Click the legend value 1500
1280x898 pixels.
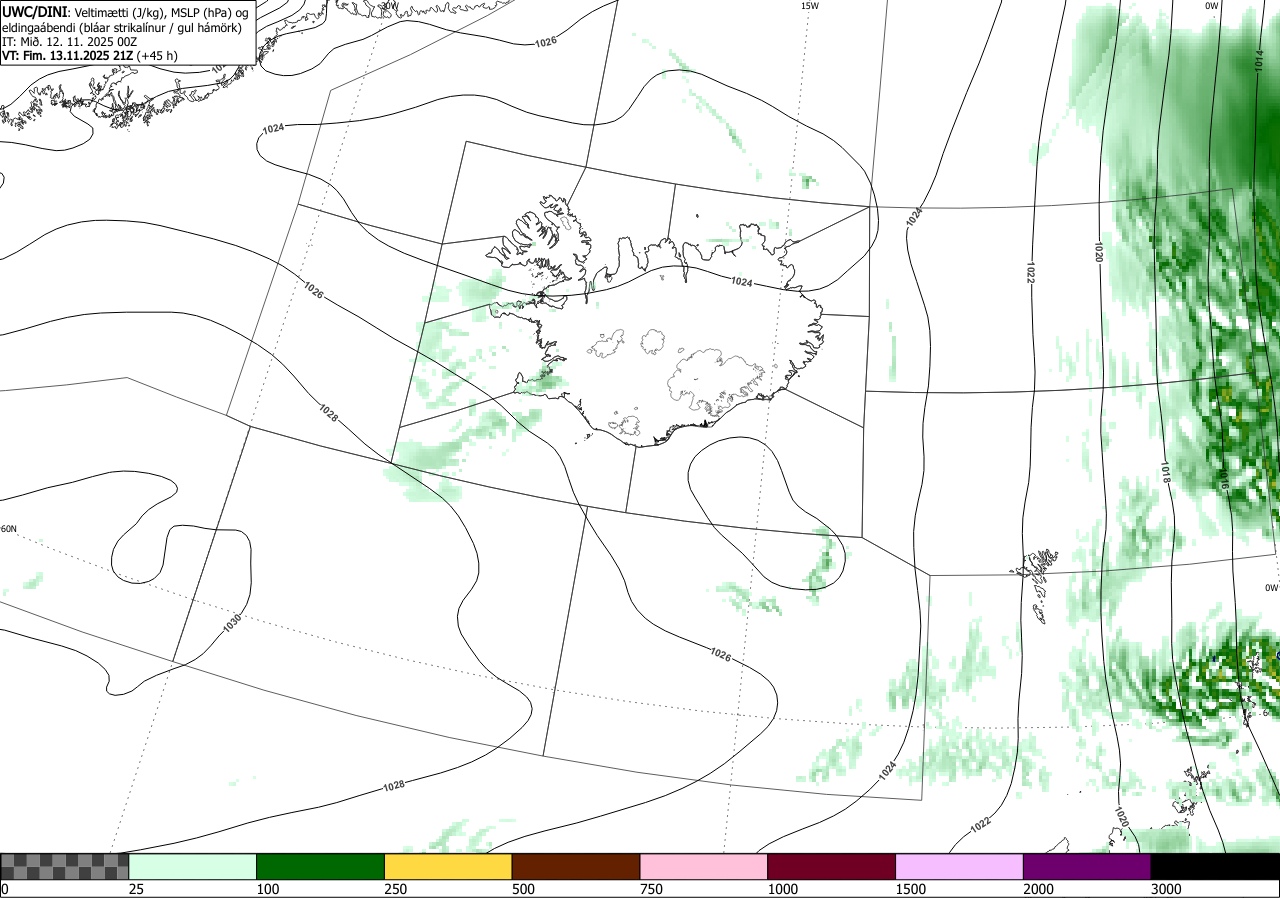[x=911, y=889]
